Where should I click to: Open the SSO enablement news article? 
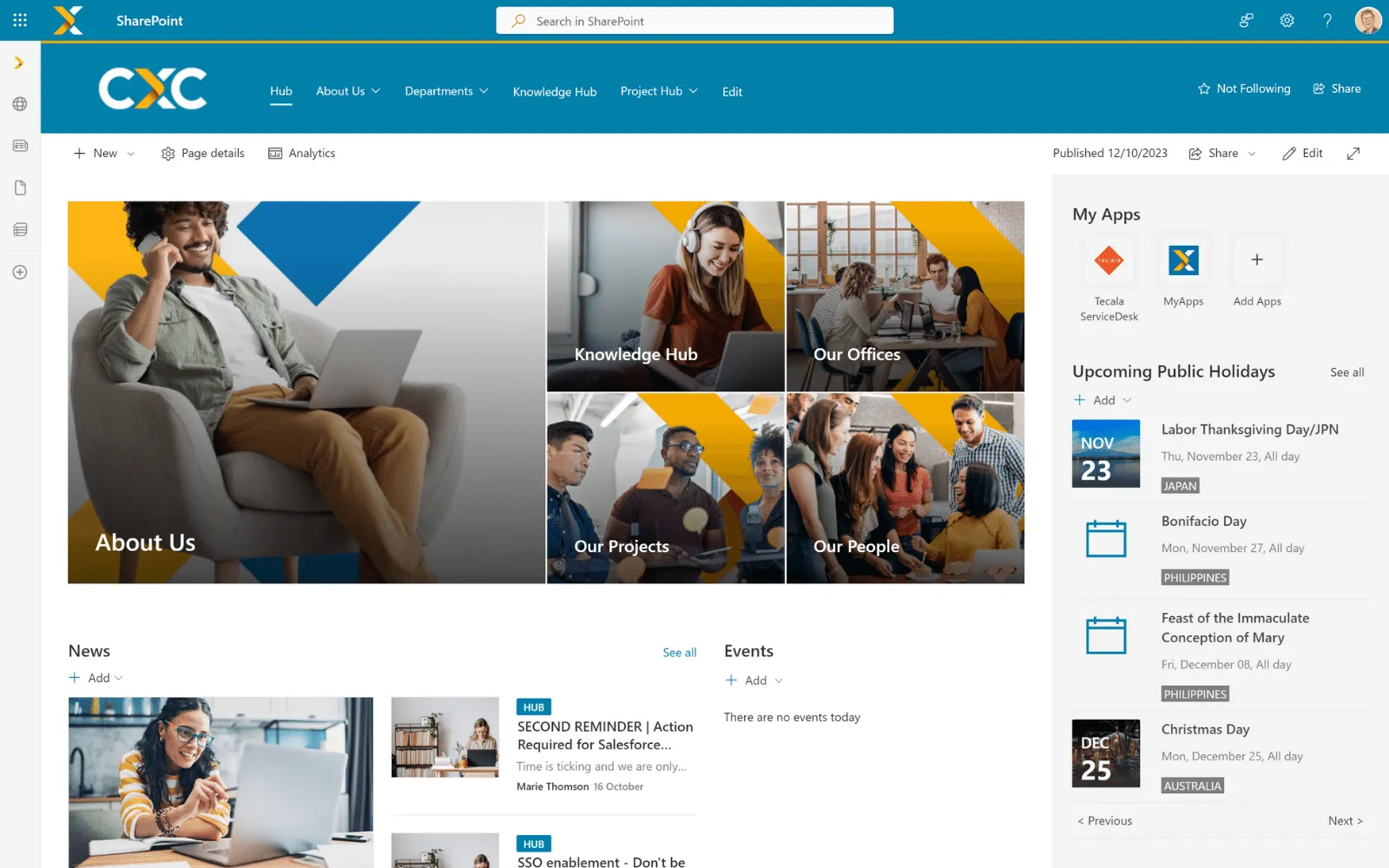pos(601,861)
